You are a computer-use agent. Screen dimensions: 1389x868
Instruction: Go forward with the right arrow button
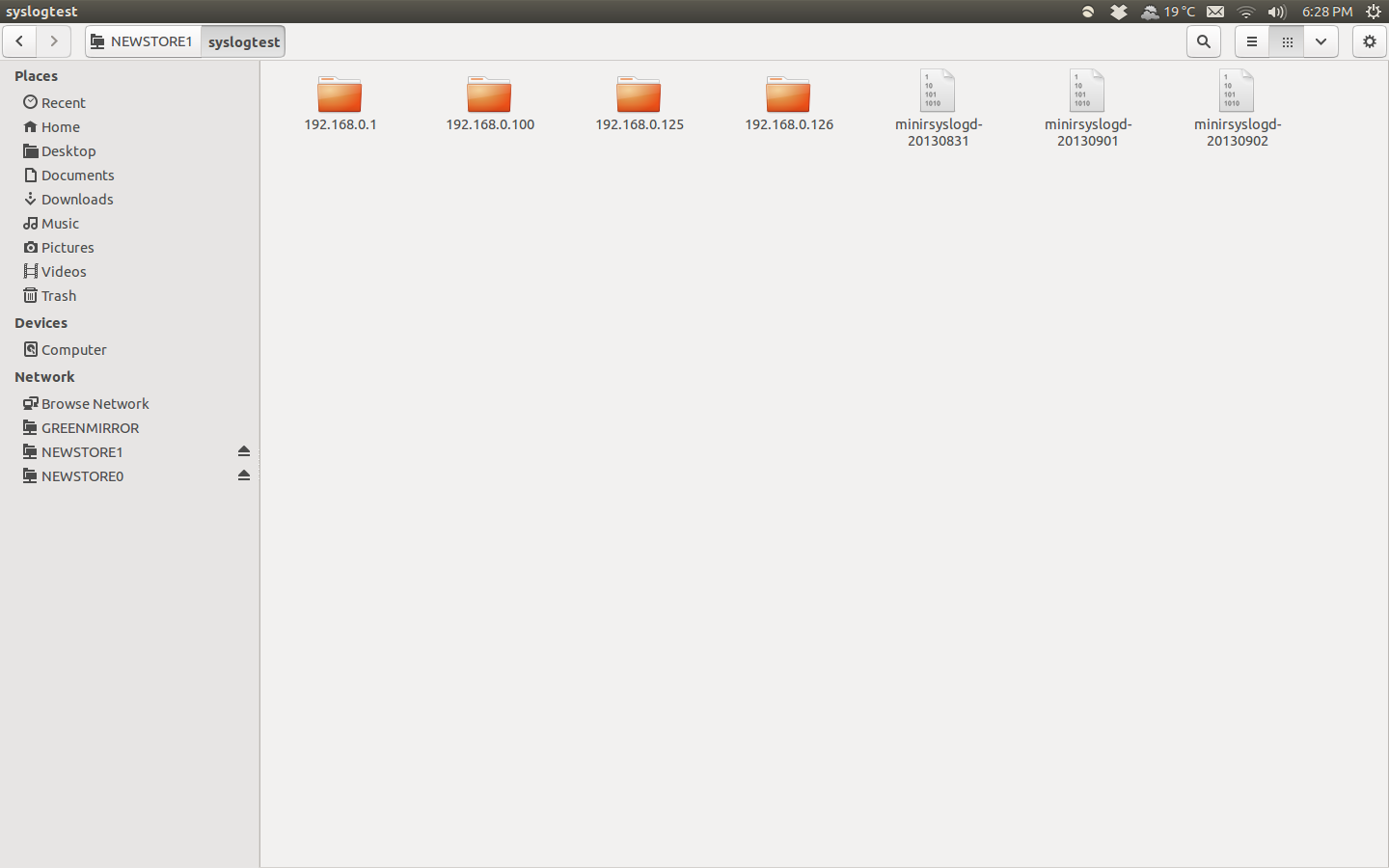[x=54, y=41]
